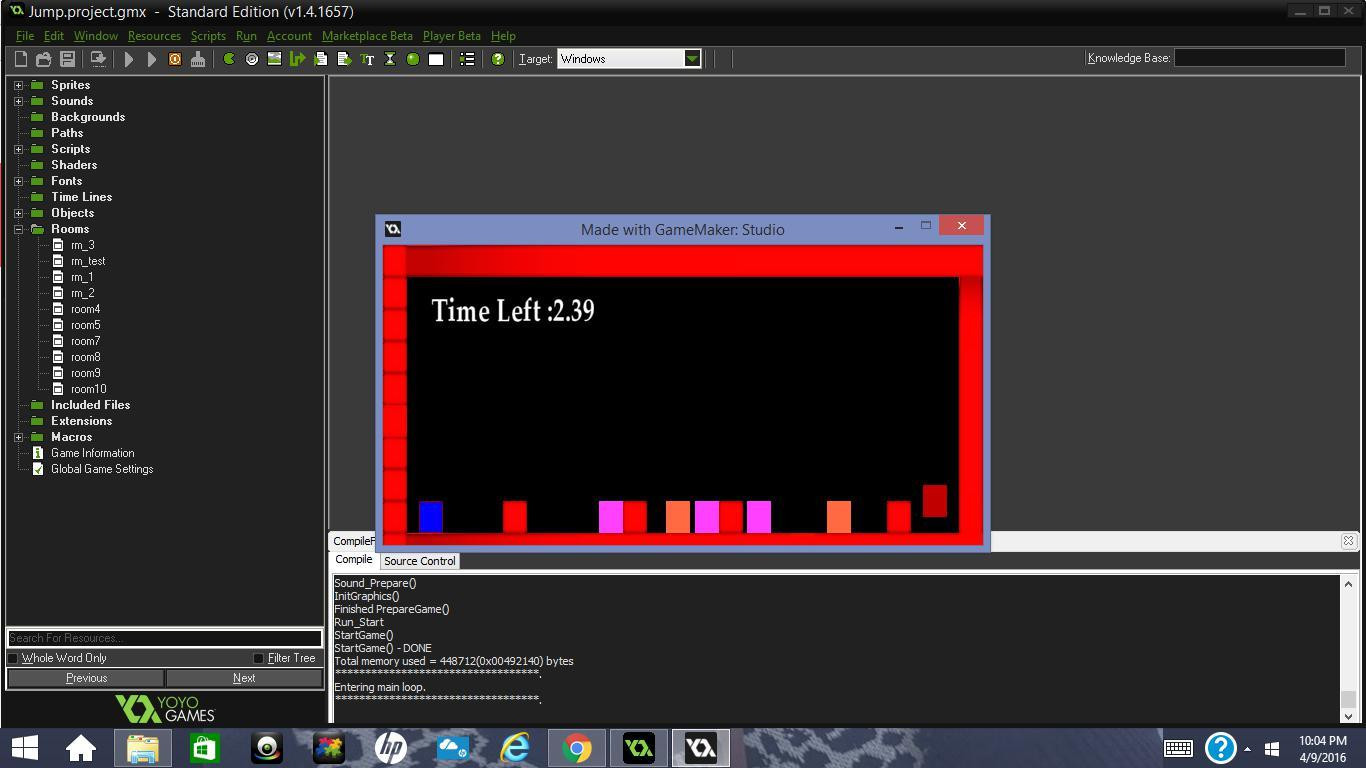Open the Windows Start button
Screen dimensions: 1366x768
(24, 748)
